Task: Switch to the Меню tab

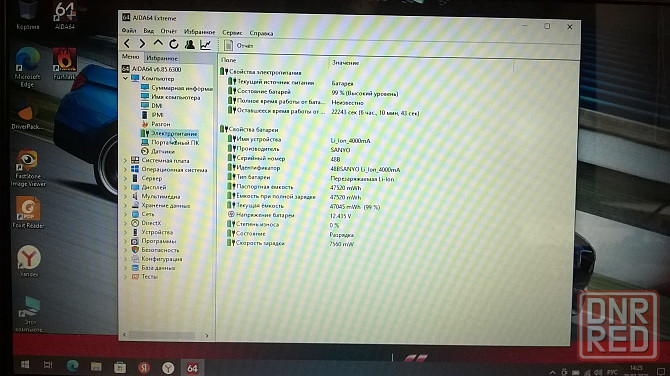Action: pos(130,57)
